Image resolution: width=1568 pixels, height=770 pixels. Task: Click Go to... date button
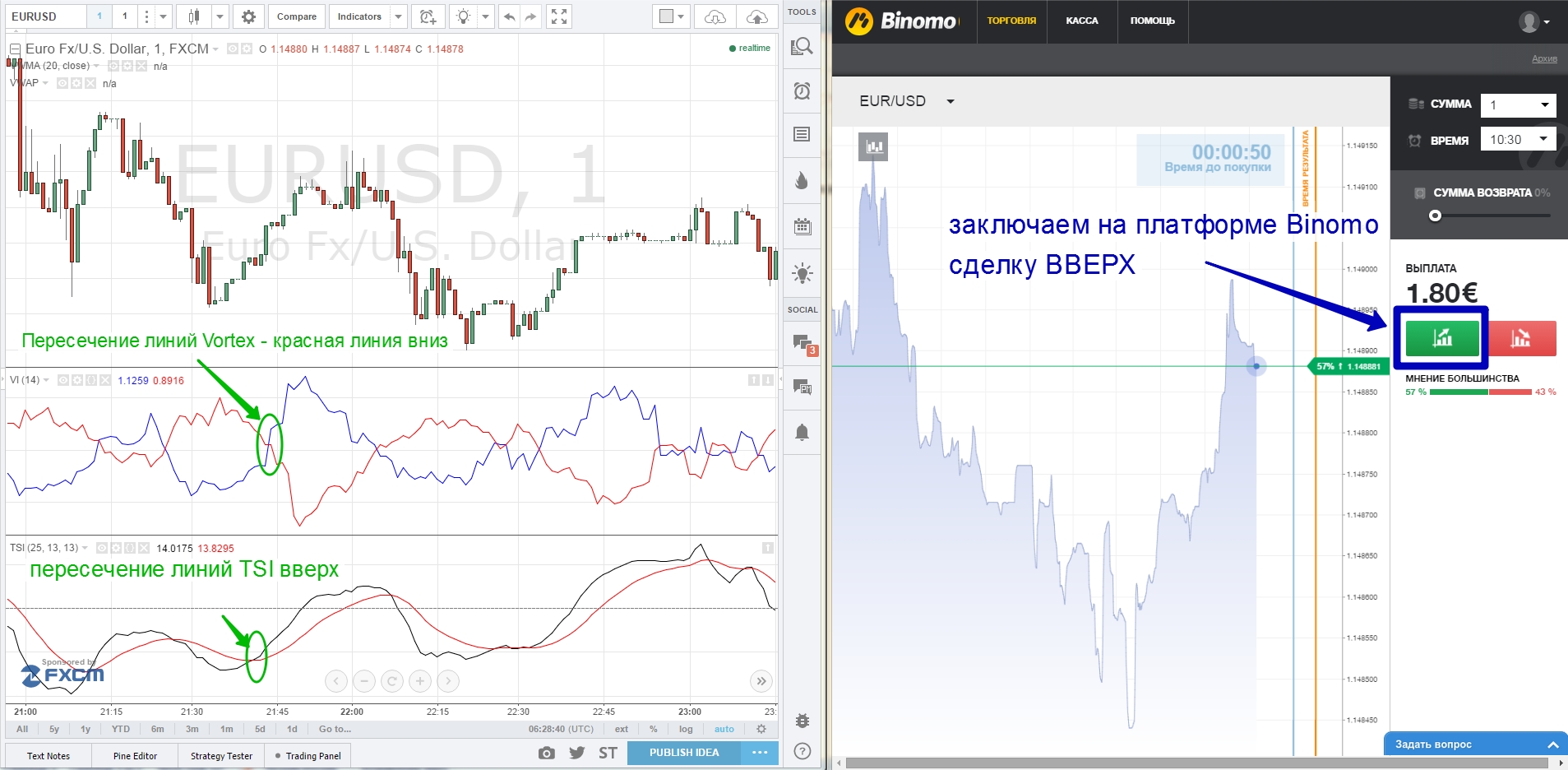pos(335,729)
